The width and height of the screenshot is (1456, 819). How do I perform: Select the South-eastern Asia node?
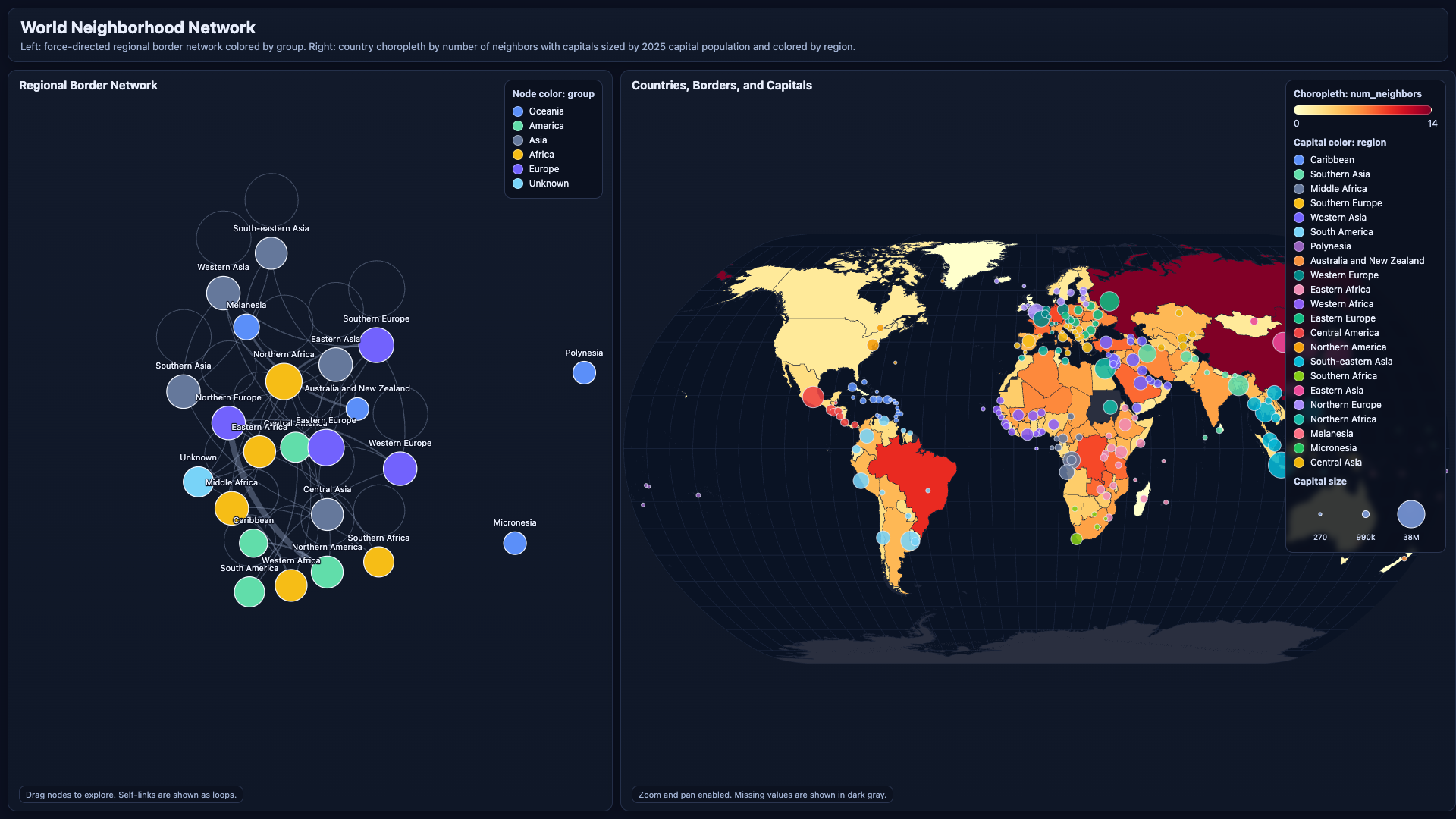[x=271, y=253]
